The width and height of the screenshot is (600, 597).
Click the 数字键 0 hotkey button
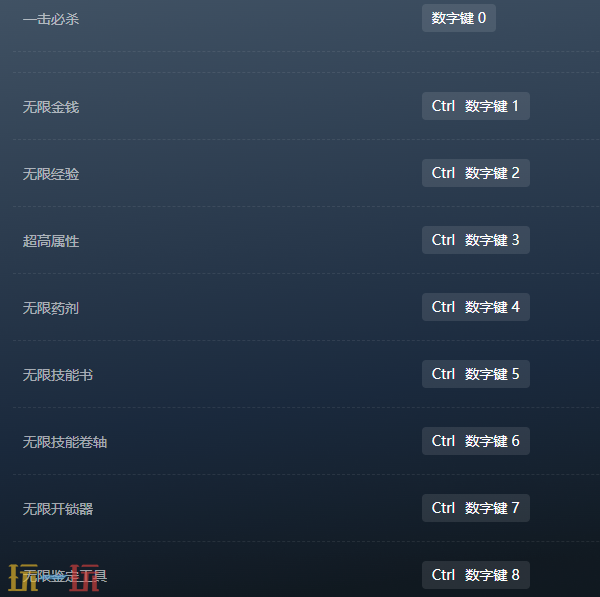pyautogui.click(x=458, y=18)
